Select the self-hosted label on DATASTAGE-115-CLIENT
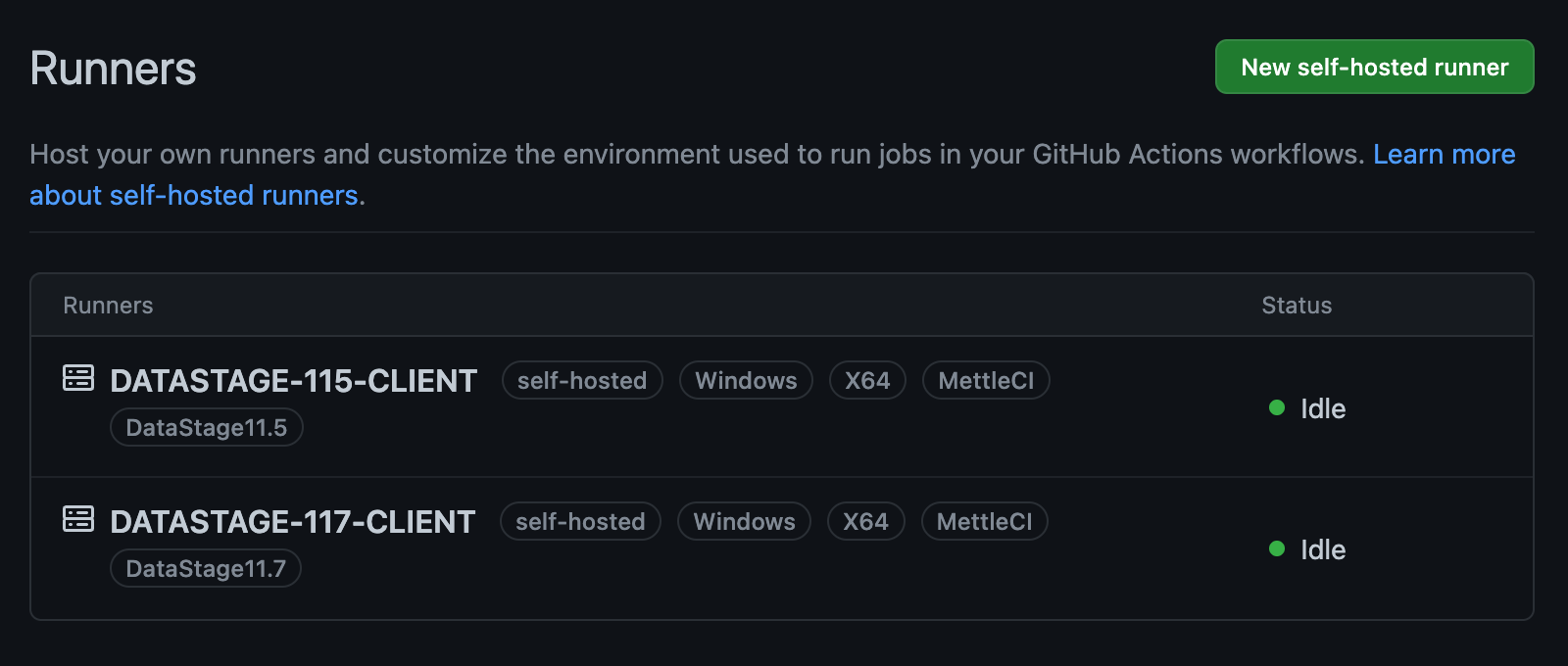 [582, 381]
